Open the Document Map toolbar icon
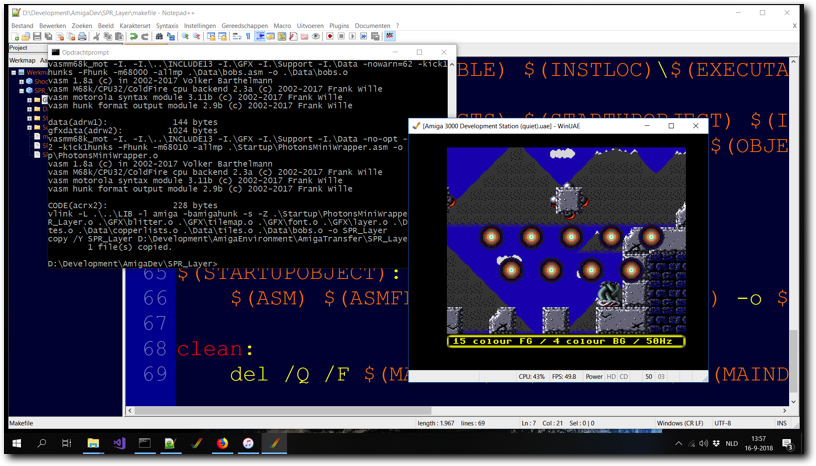 (x=282, y=36)
